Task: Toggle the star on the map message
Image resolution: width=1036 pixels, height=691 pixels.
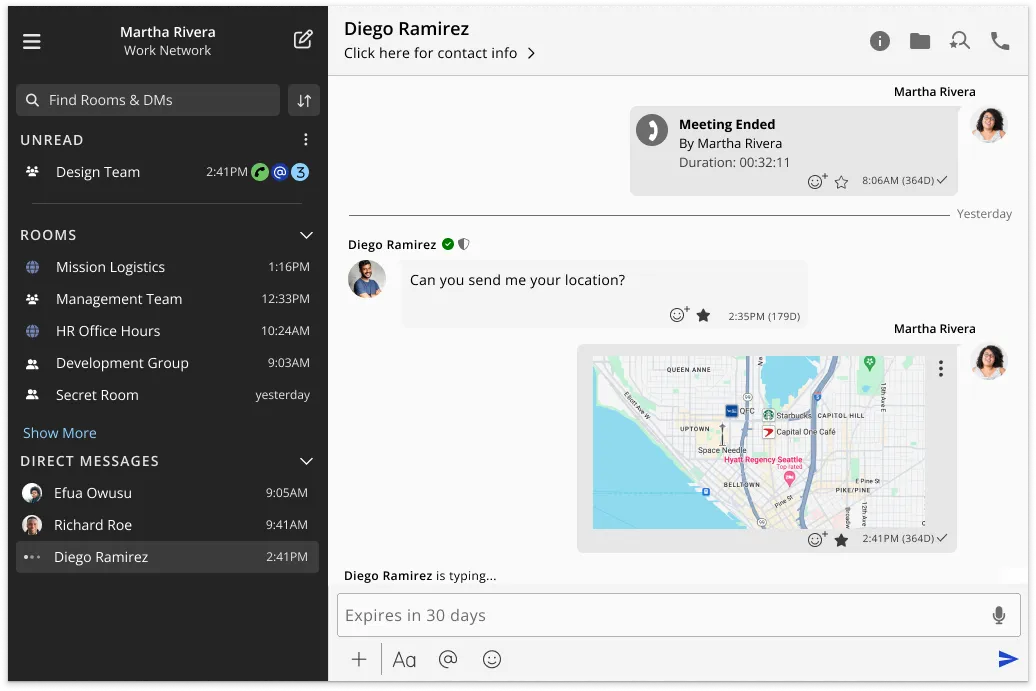Action: point(841,540)
